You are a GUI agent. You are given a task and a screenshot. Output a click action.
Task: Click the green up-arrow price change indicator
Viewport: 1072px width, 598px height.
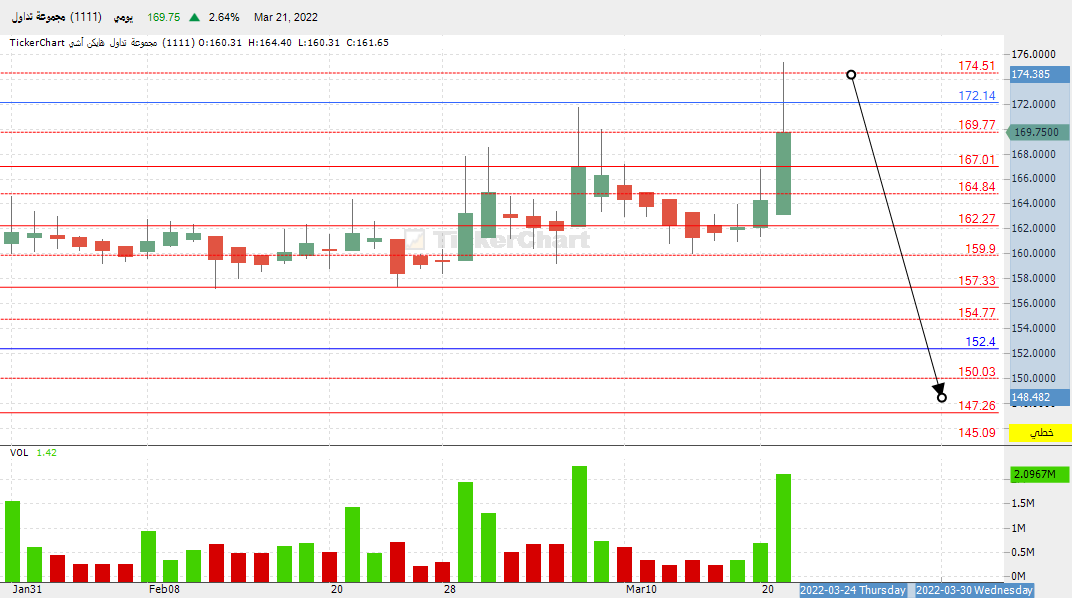[193, 17]
